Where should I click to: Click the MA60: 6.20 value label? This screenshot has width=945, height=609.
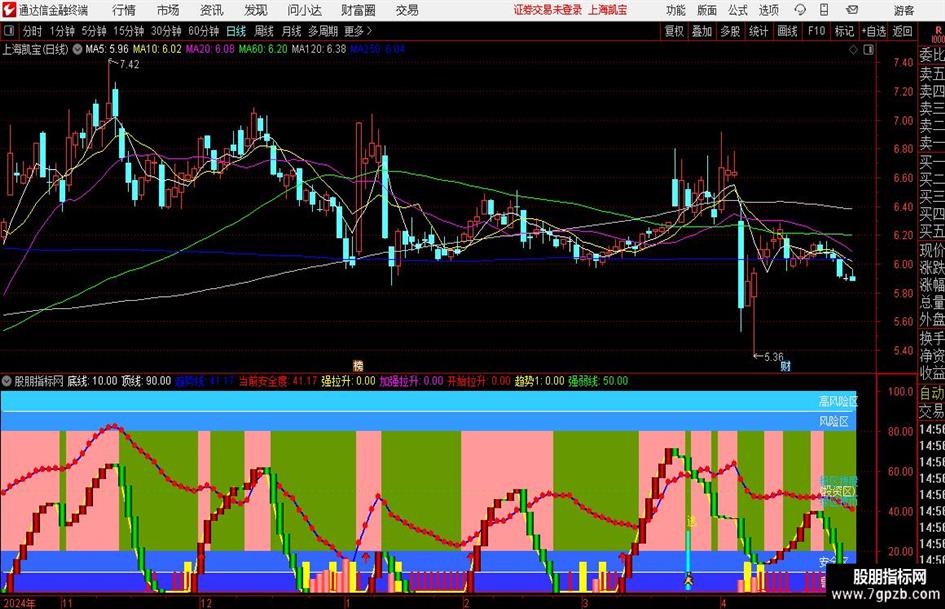263,49
